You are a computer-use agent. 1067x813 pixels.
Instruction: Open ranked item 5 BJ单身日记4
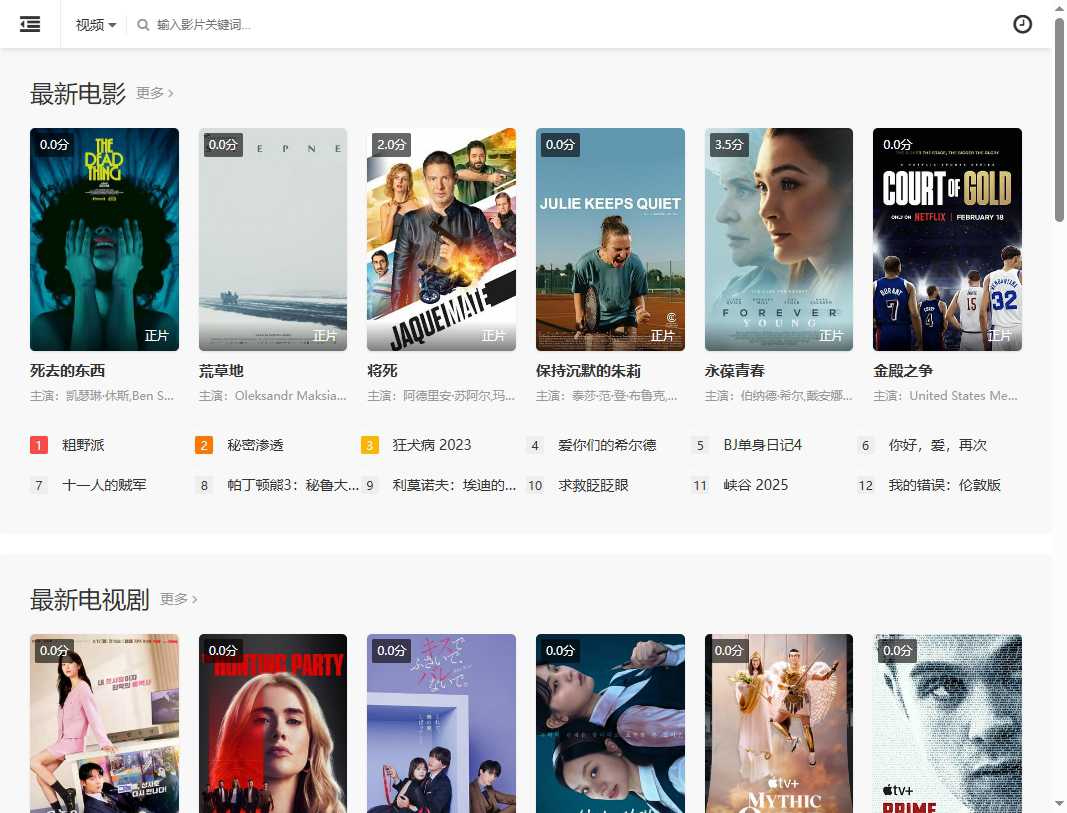[762, 445]
